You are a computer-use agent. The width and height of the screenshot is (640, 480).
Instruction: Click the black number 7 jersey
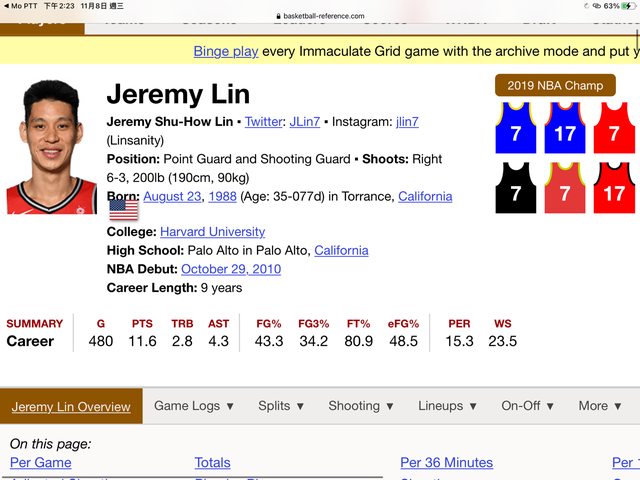point(516,189)
